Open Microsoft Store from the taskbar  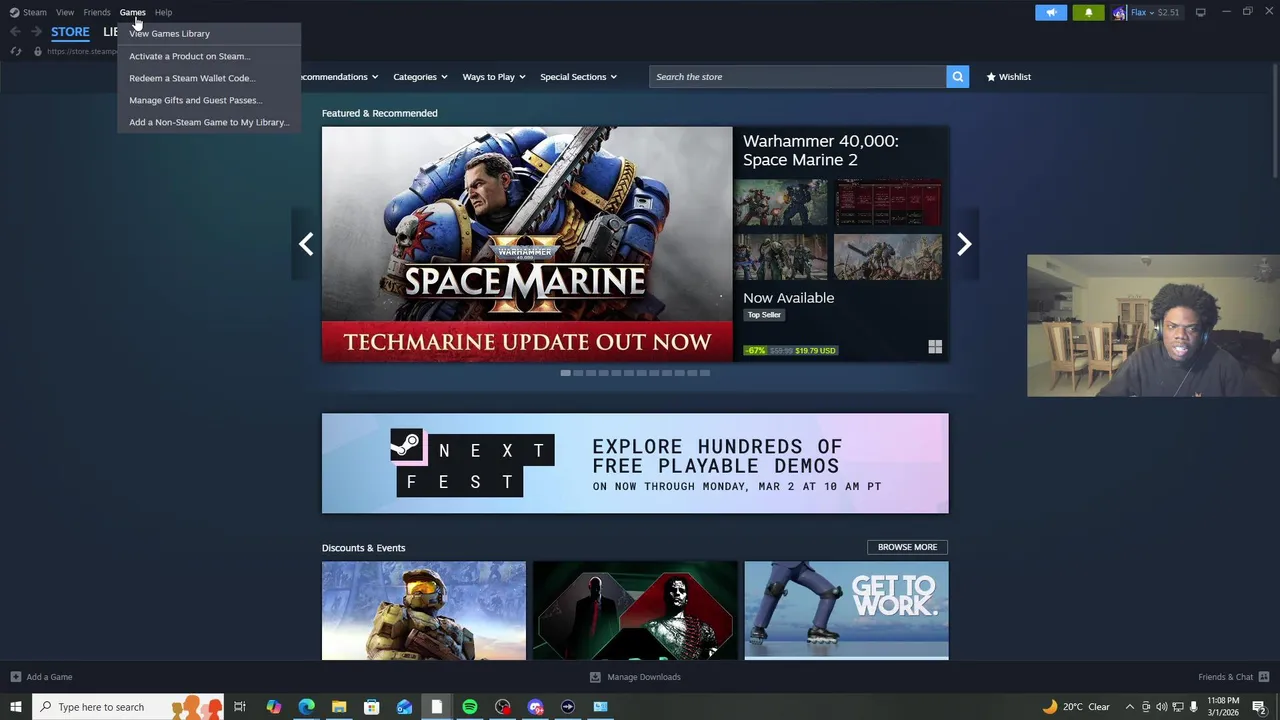coord(372,707)
